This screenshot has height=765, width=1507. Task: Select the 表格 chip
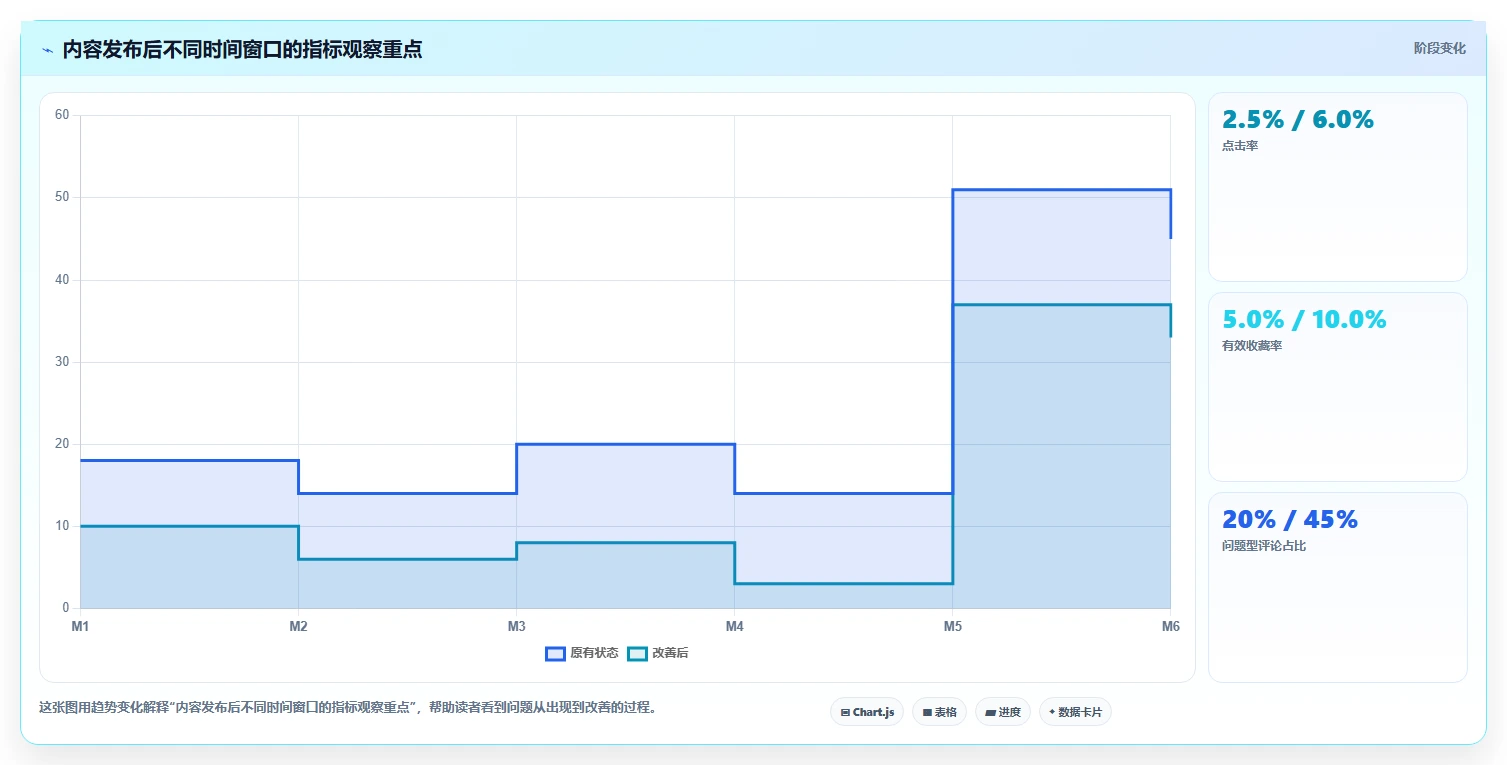(x=939, y=712)
